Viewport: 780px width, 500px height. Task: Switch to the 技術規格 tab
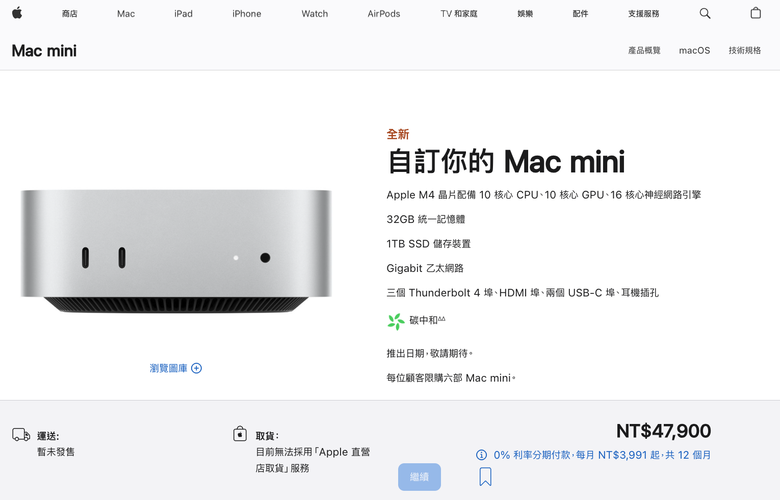(x=745, y=50)
